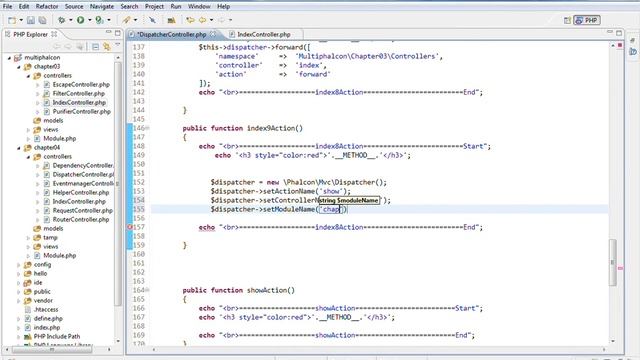640x360 pixels.
Task: Switch to the IndexController.php editor tab
Action: [x=264, y=35]
